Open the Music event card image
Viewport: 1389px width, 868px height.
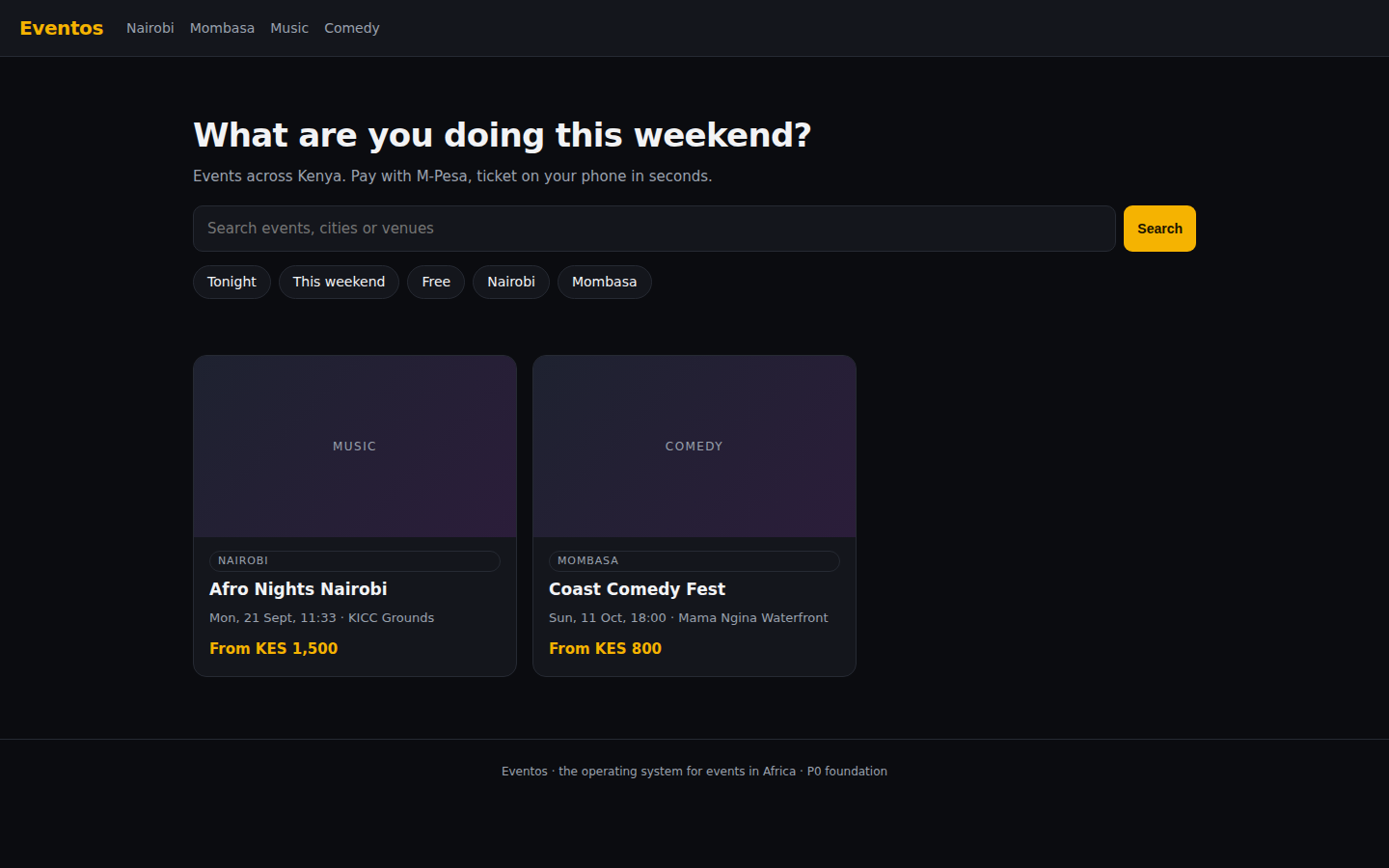(x=355, y=447)
